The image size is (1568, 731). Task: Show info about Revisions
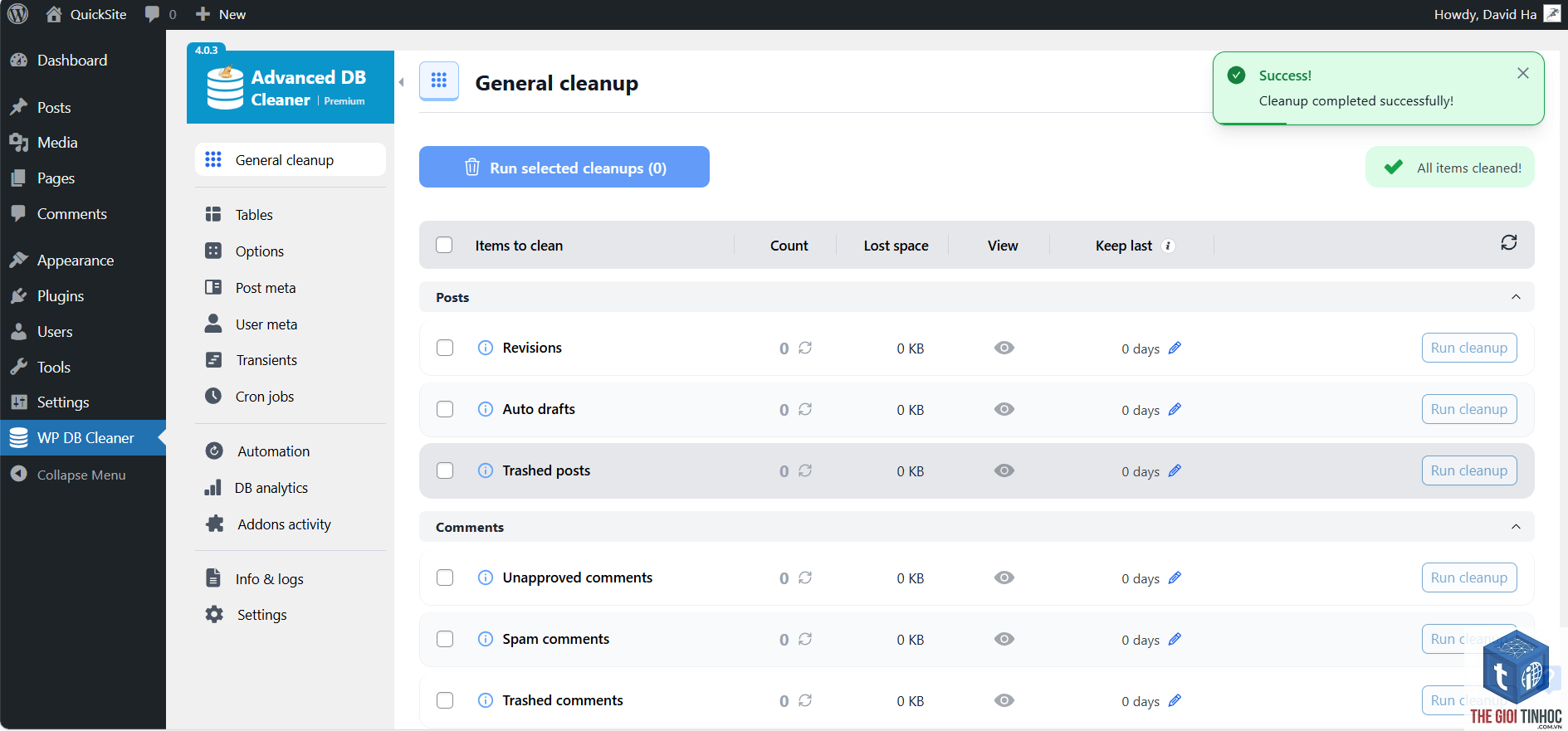pyautogui.click(x=486, y=348)
